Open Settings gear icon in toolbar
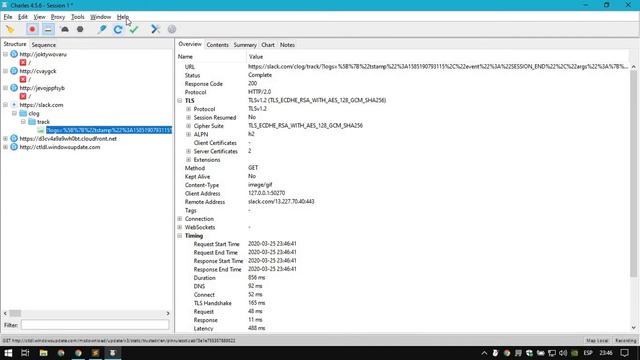 pyautogui.click(x=172, y=29)
